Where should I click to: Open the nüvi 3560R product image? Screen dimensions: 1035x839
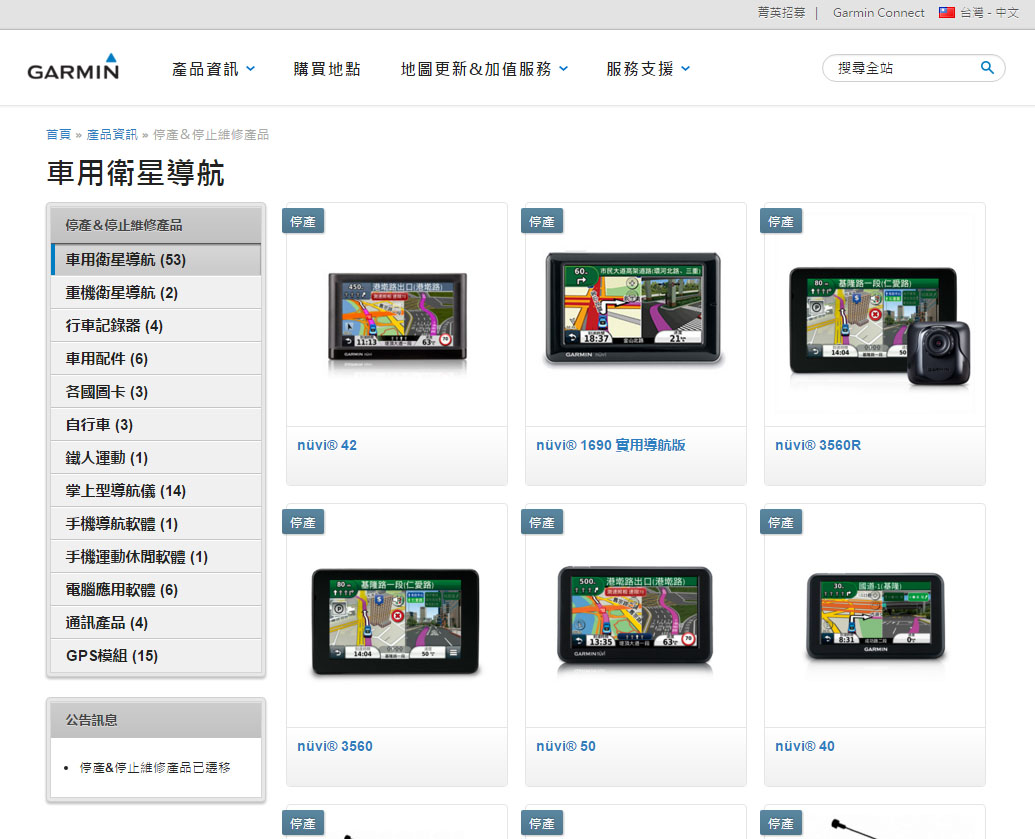879,325
